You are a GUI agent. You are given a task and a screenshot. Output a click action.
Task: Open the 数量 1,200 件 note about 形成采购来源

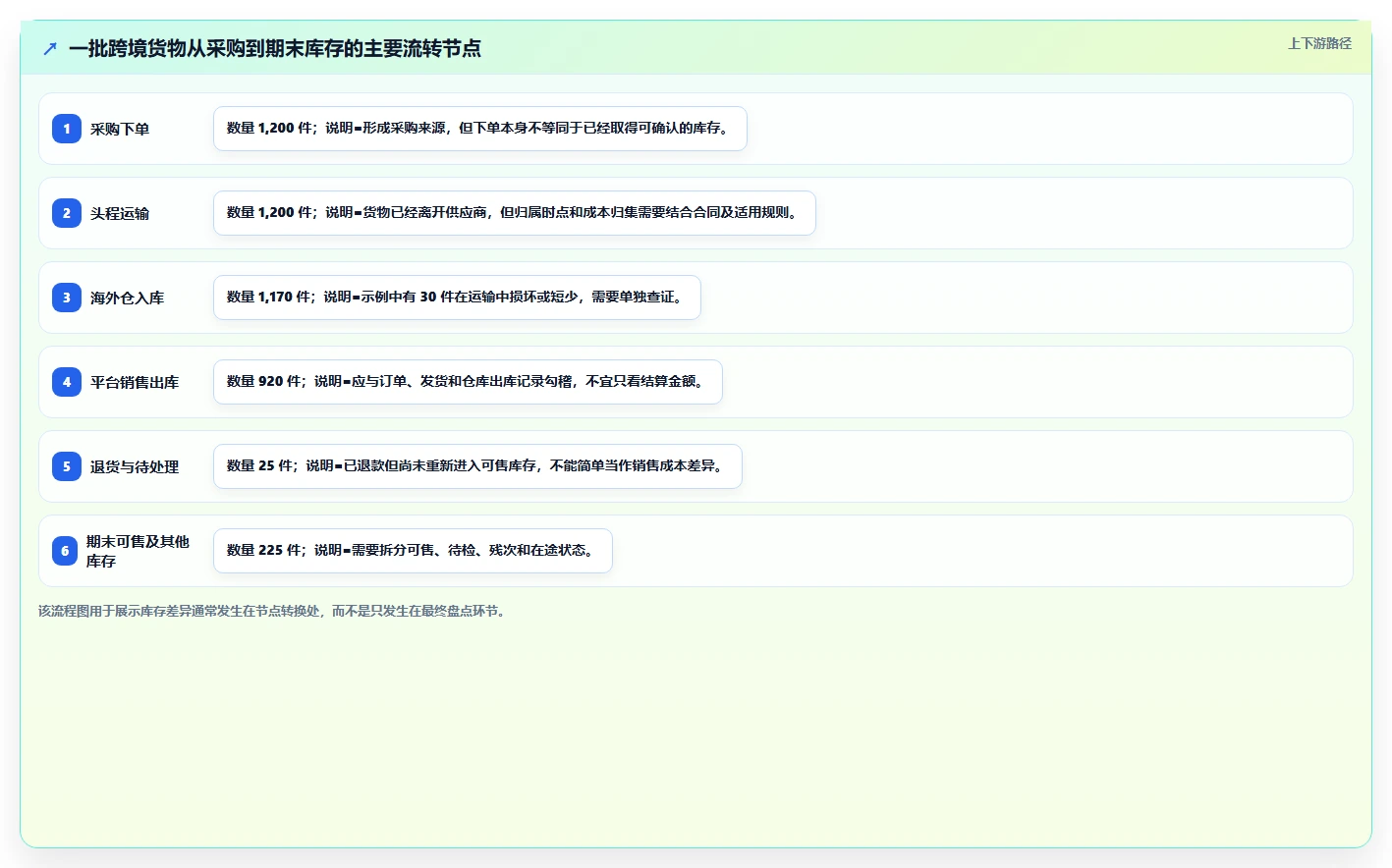(480, 129)
